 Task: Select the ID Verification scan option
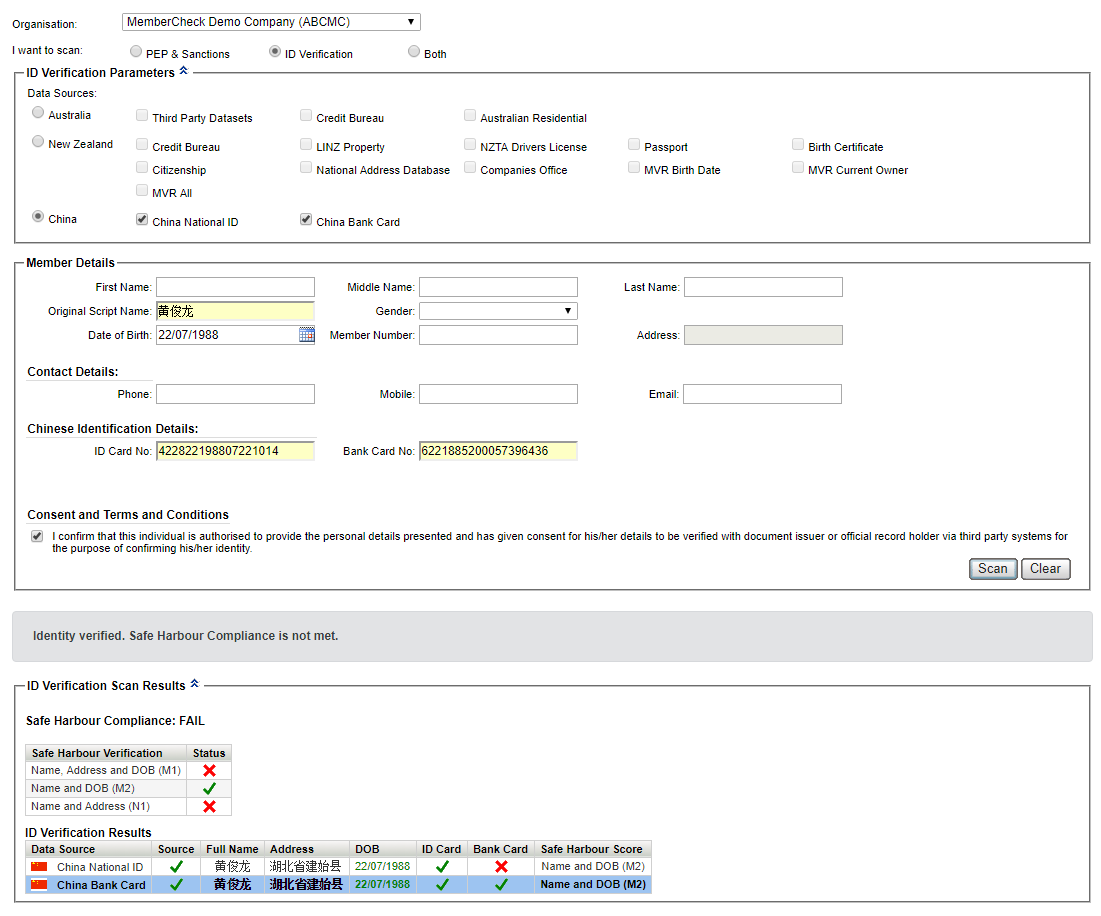pos(275,51)
